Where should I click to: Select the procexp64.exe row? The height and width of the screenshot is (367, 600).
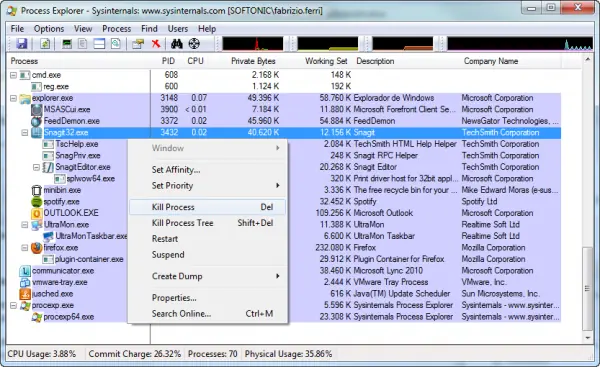(284, 317)
